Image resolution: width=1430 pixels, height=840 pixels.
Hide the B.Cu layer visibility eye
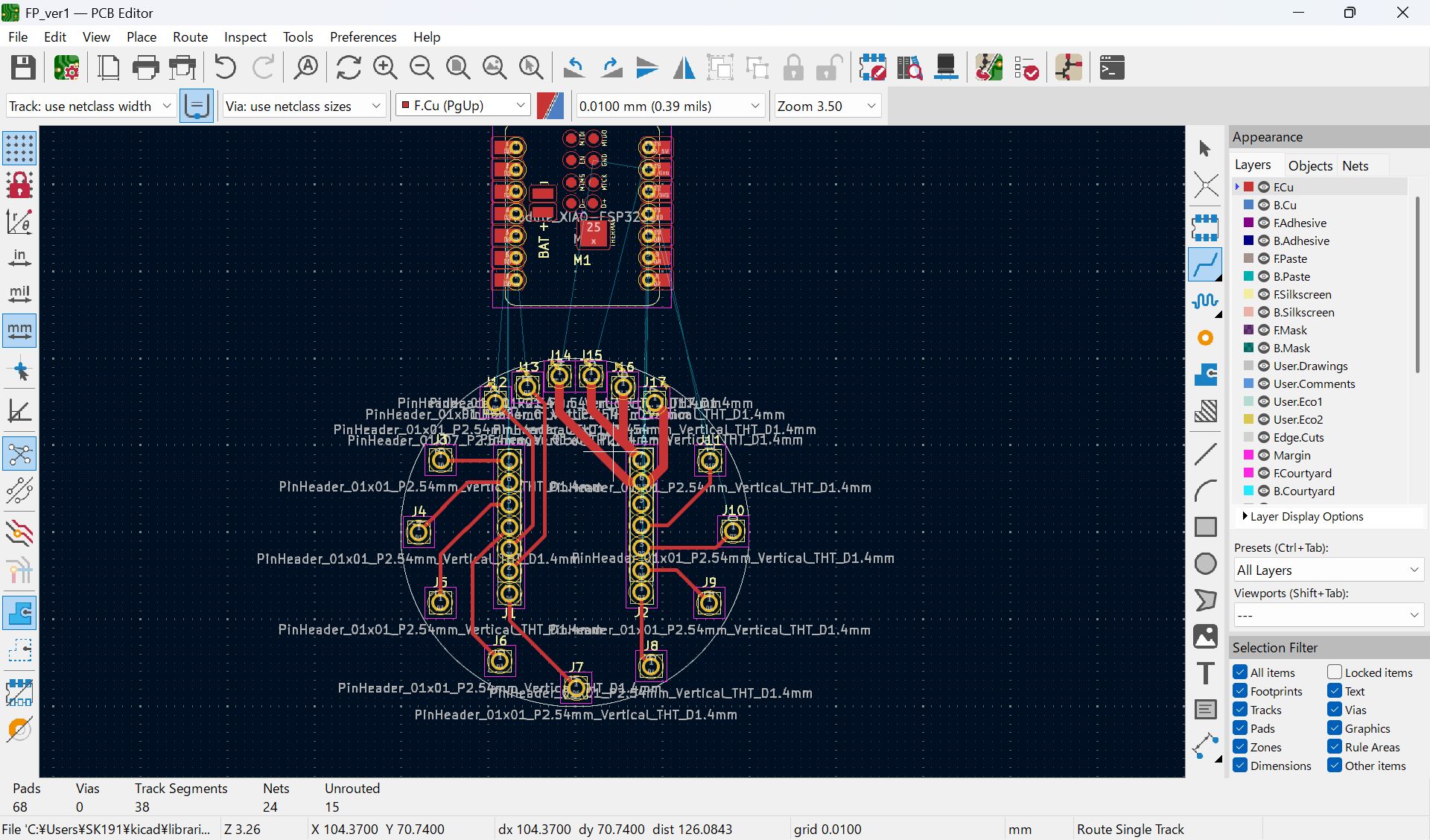(1264, 205)
